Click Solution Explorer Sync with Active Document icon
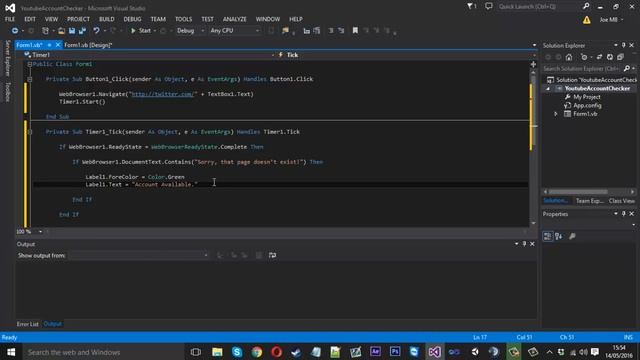640x360 pixels. click(x=599, y=57)
